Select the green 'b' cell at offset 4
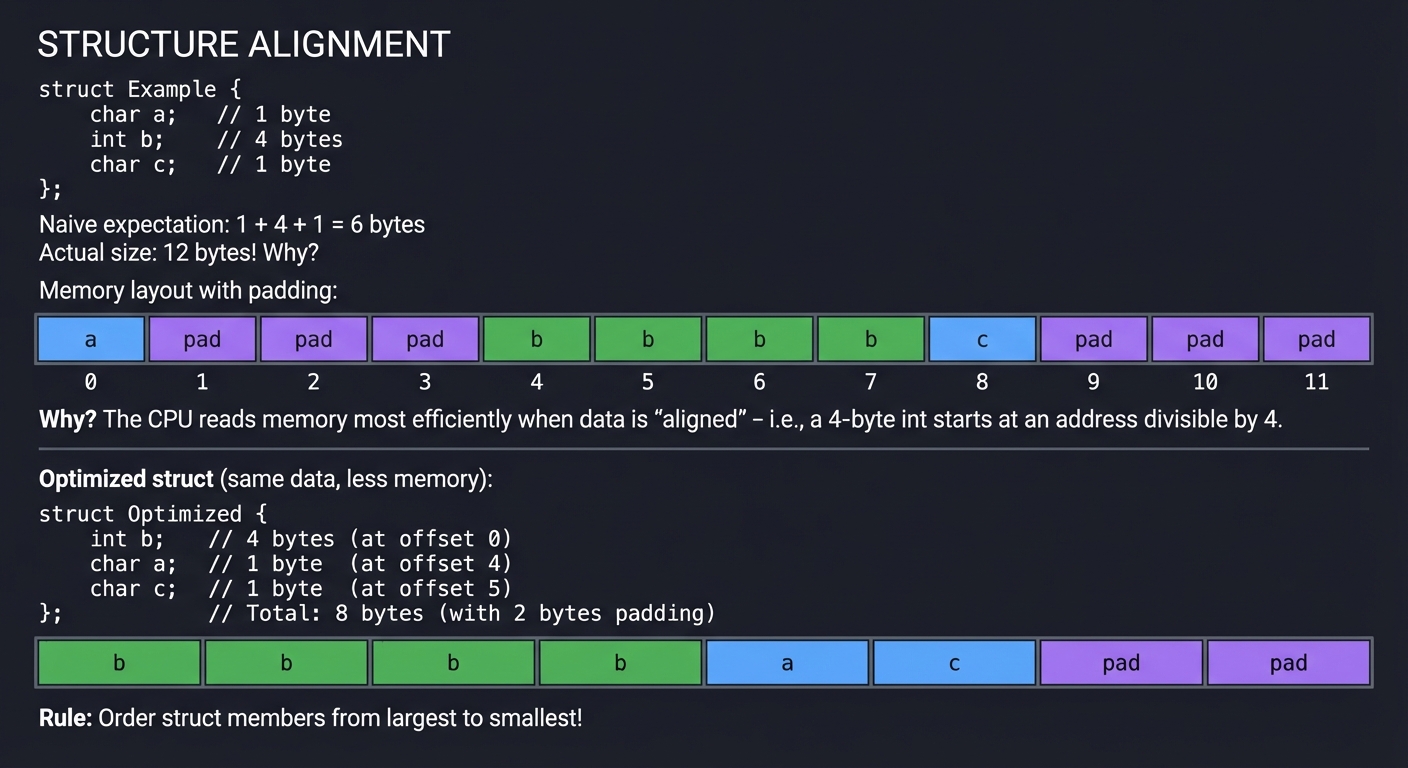The height and width of the screenshot is (768, 1408). coord(537,339)
